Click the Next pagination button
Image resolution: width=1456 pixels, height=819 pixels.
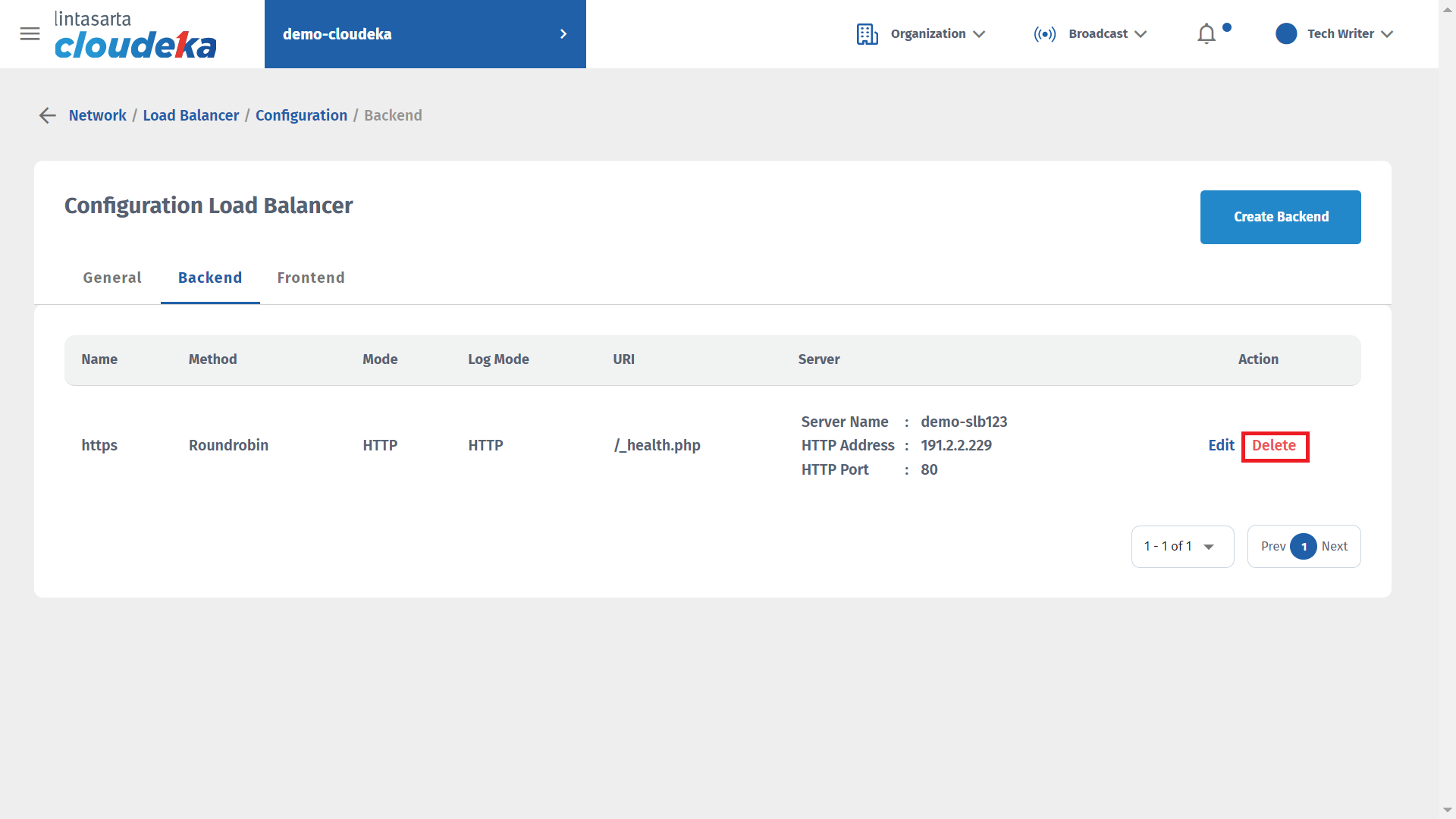click(1334, 547)
